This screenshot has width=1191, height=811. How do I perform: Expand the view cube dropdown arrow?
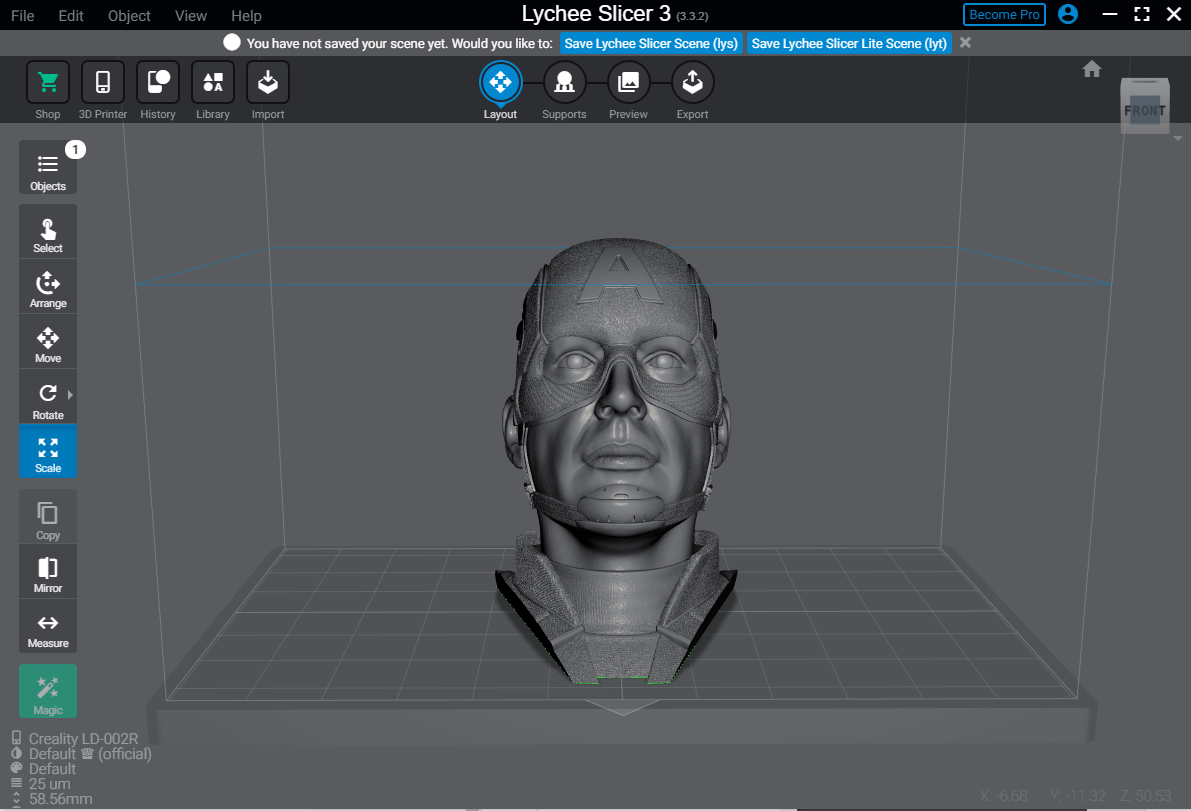point(1177,138)
